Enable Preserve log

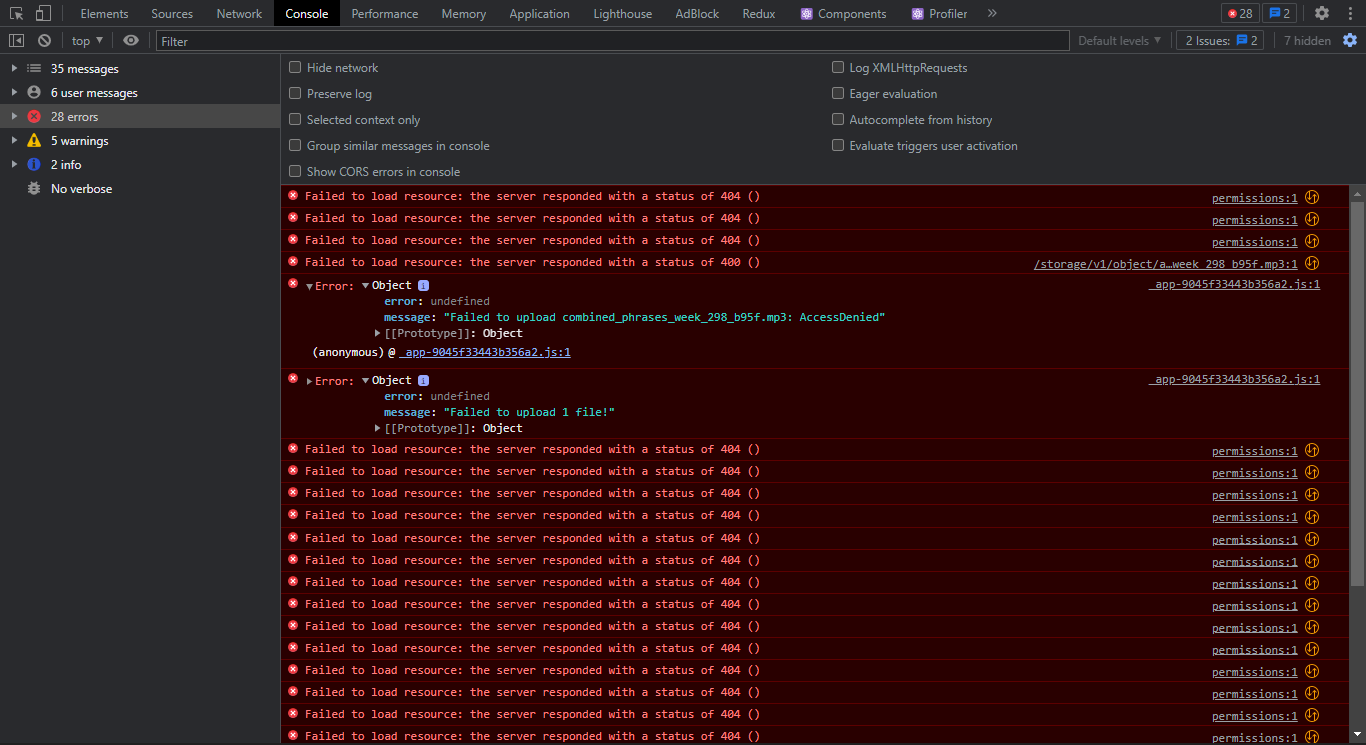click(295, 93)
